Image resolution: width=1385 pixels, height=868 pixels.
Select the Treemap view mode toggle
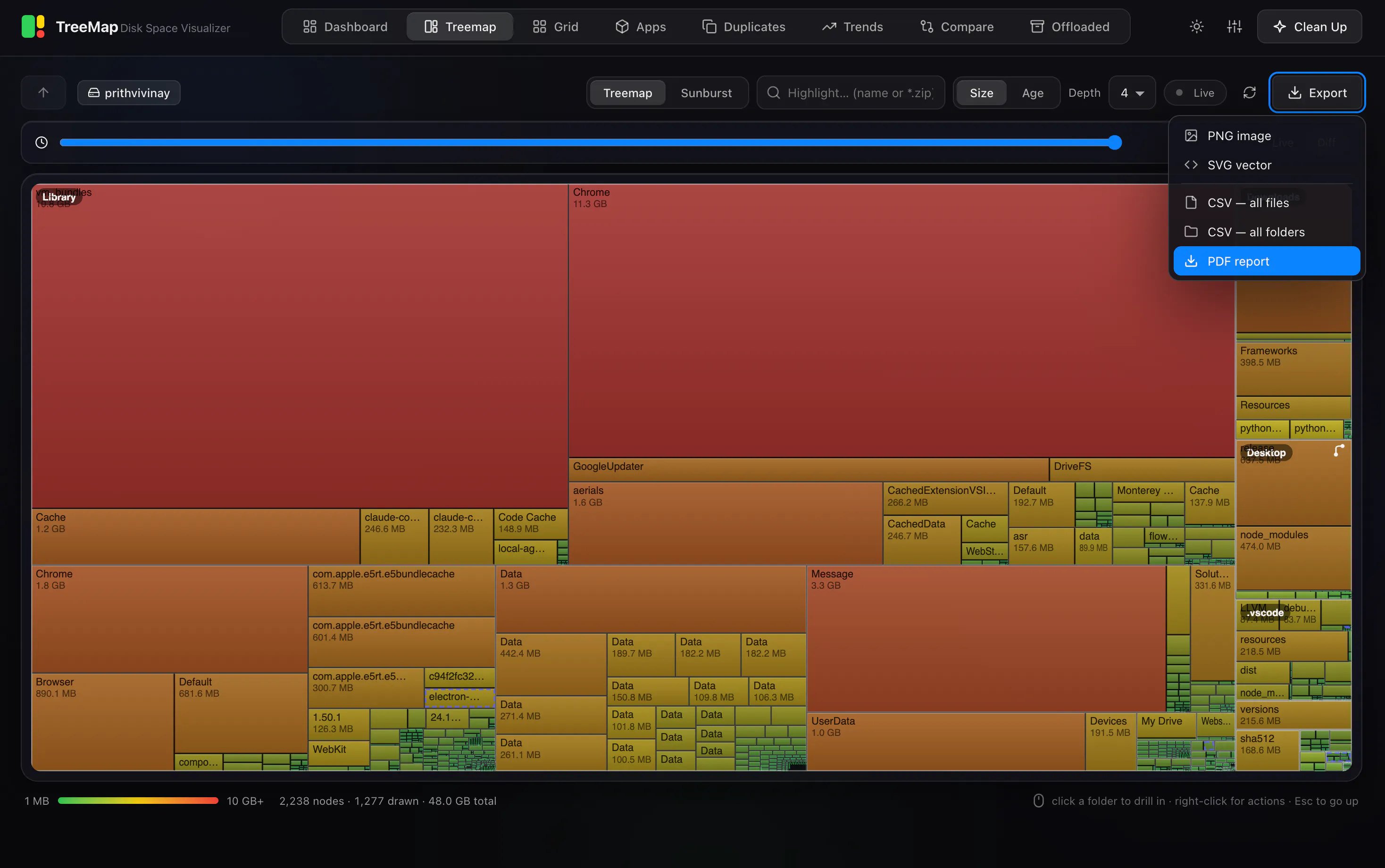pos(627,92)
